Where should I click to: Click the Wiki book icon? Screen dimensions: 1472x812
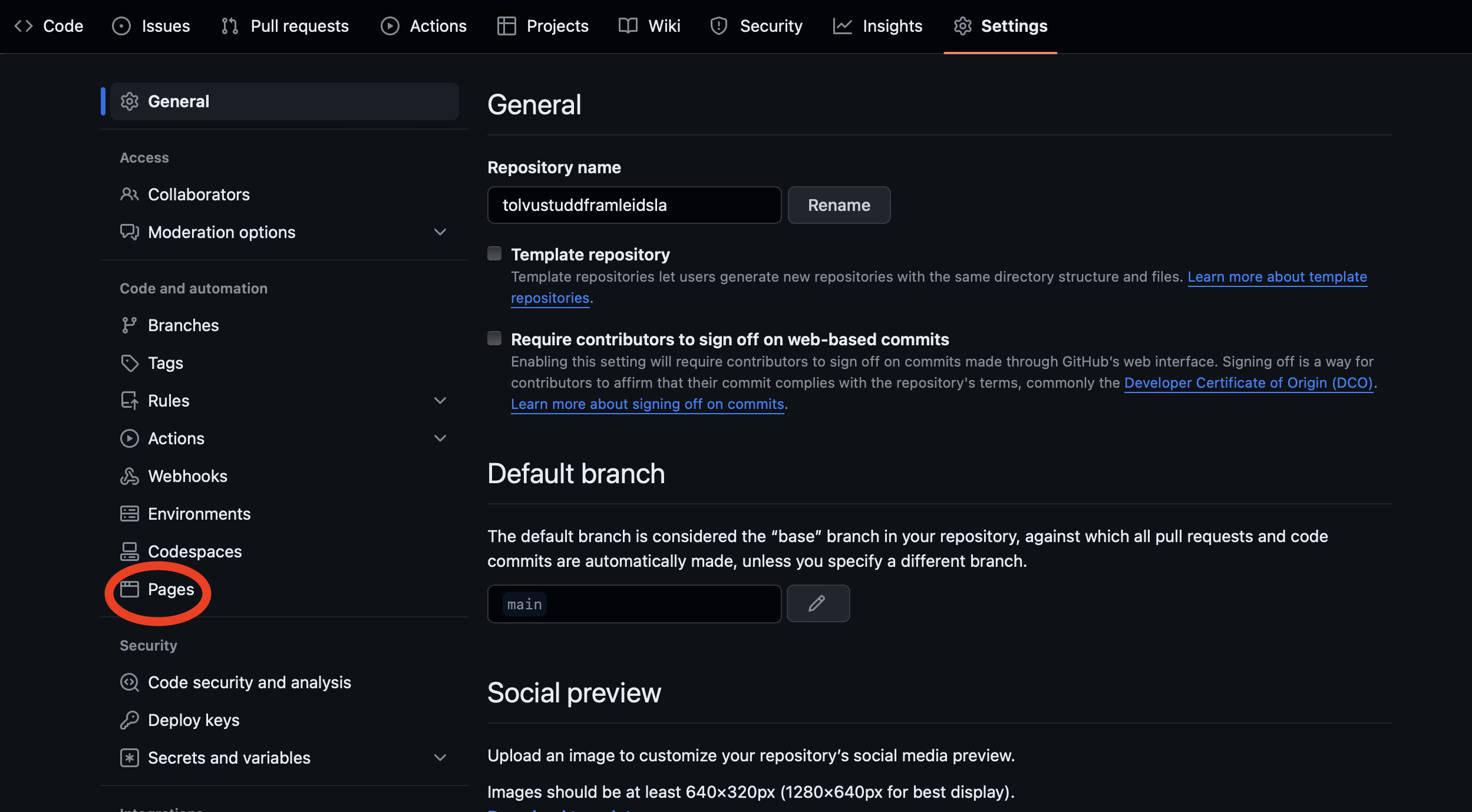point(628,26)
